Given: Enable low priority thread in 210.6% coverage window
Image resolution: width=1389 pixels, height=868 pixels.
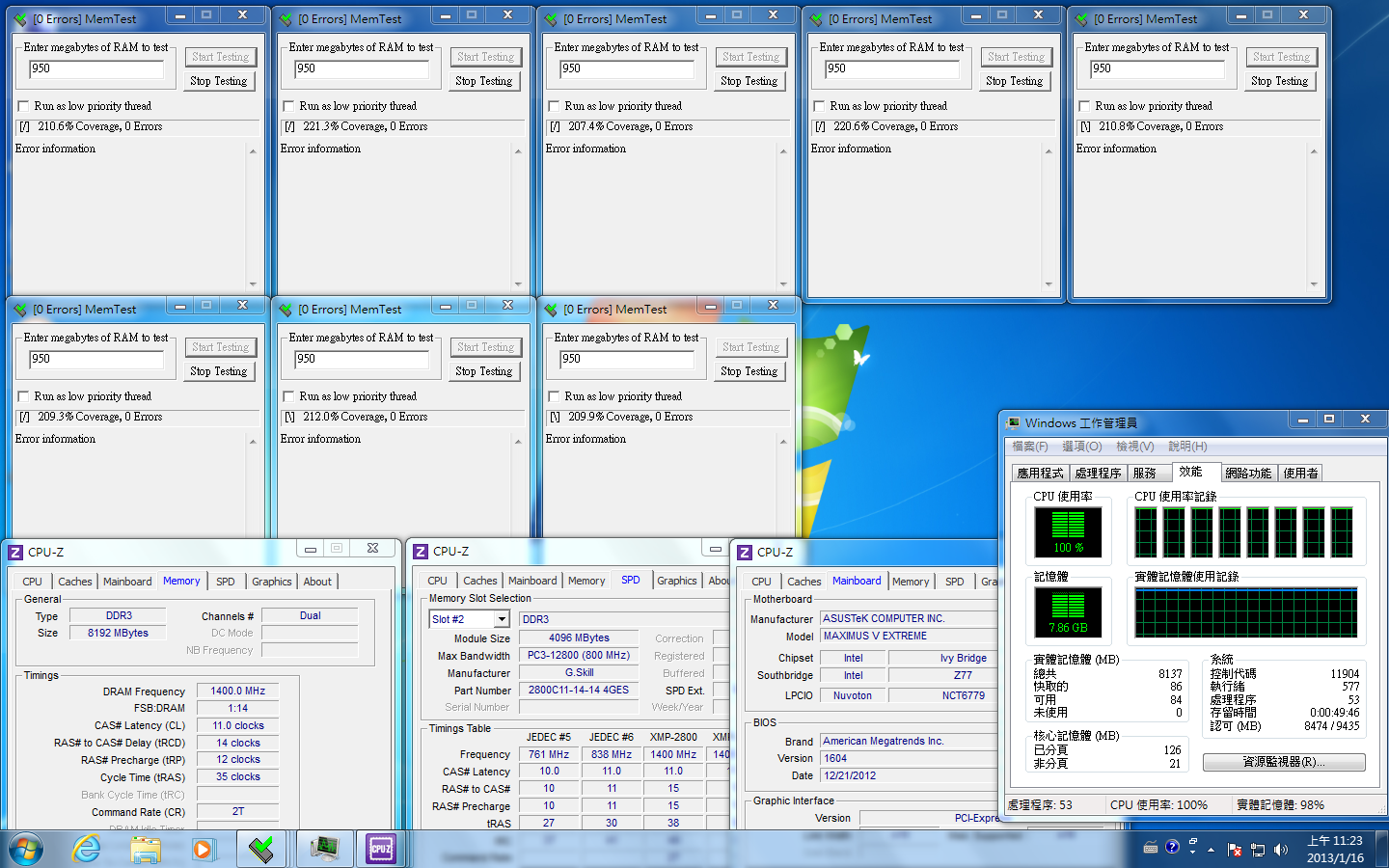Looking at the screenshot, I should click(x=23, y=106).
